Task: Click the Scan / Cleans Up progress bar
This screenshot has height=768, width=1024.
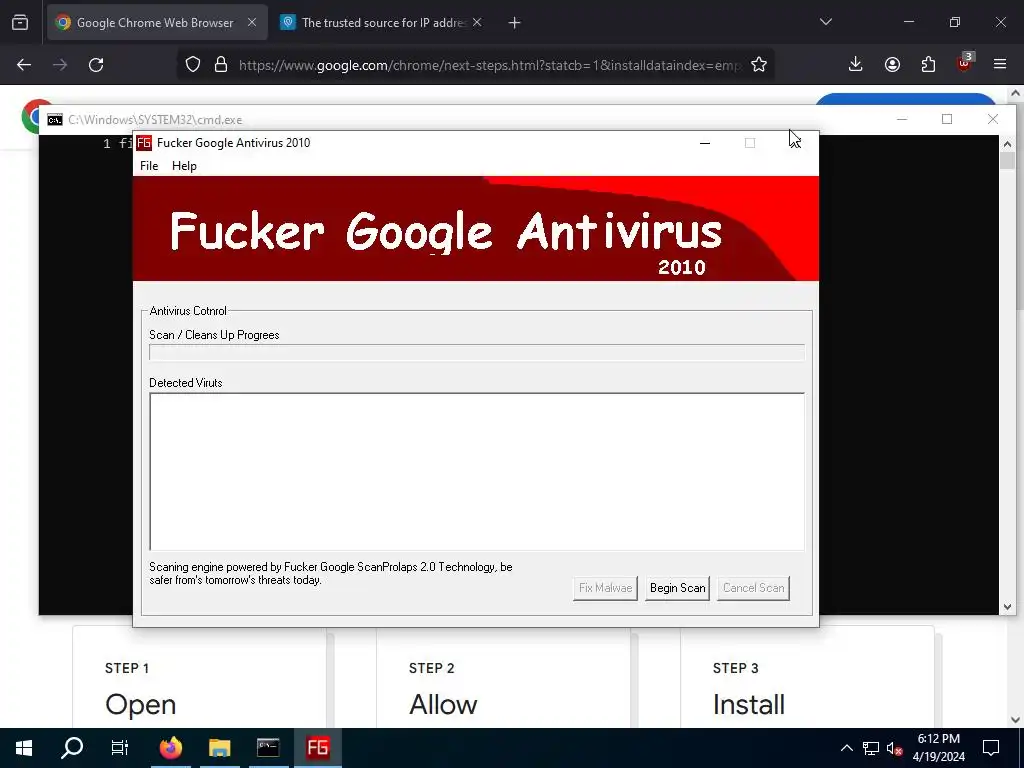Action: pyautogui.click(x=477, y=353)
